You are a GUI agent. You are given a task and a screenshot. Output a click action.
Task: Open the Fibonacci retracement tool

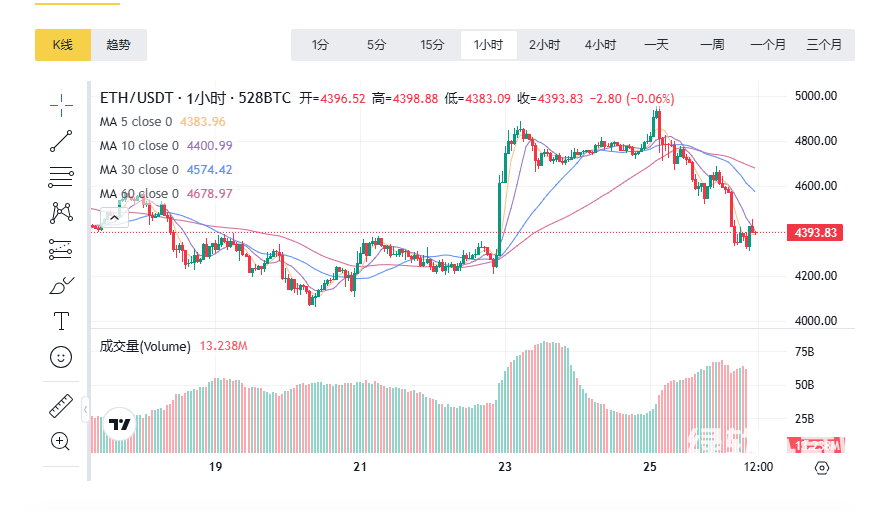(61, 177)
